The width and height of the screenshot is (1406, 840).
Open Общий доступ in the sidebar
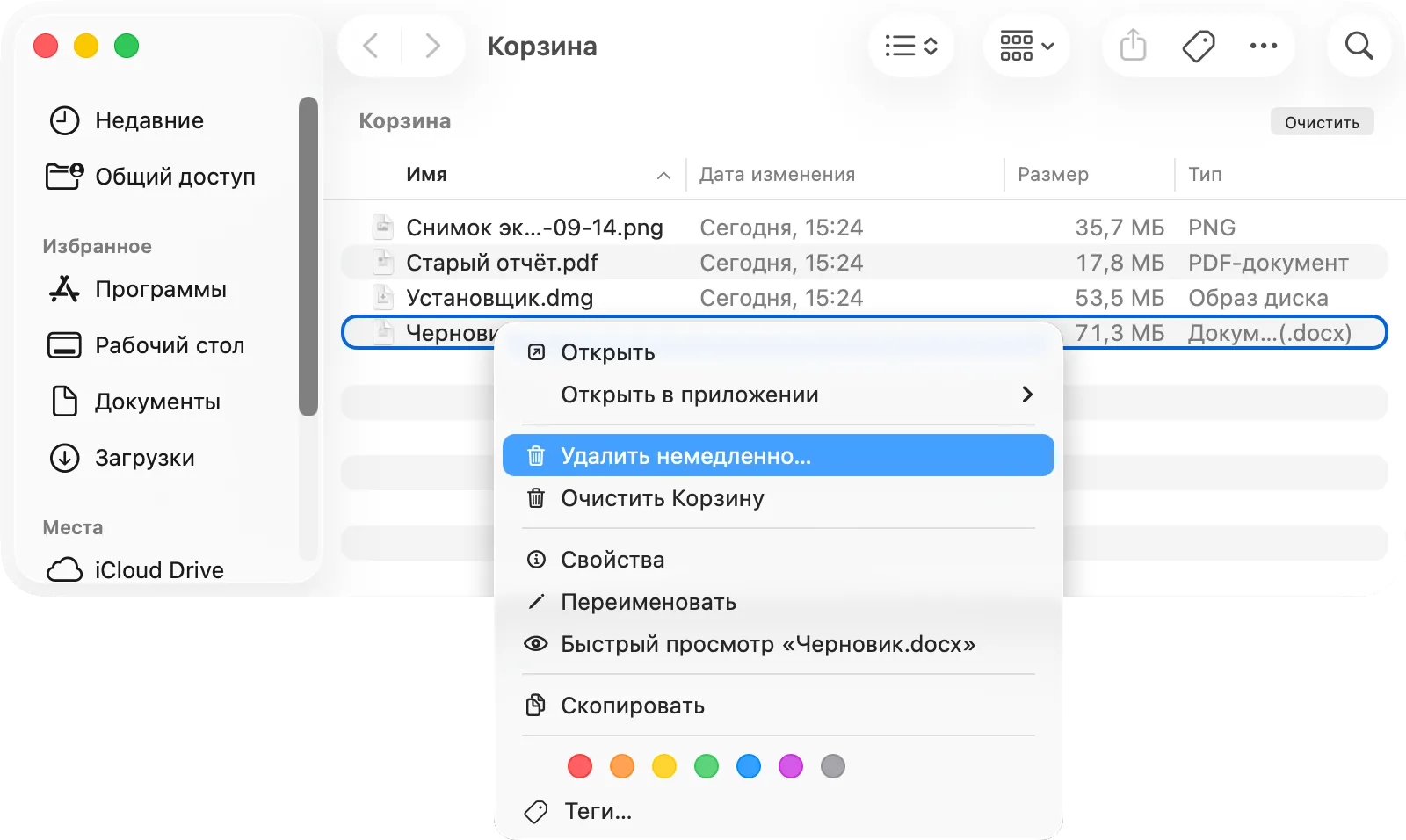point(150,177)
